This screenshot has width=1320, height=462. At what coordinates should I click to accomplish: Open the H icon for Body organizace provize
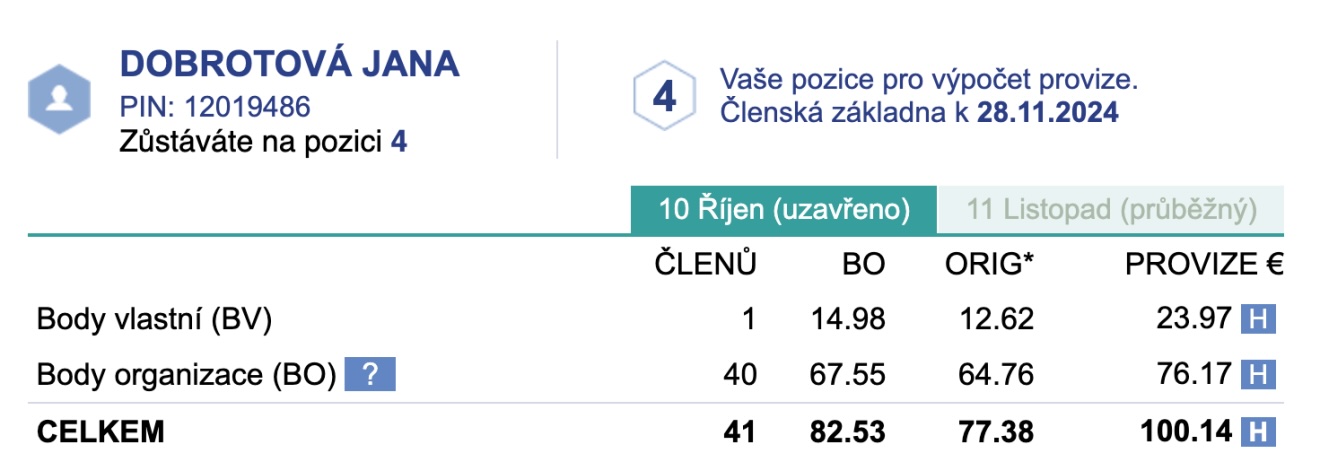point(1259,375)
